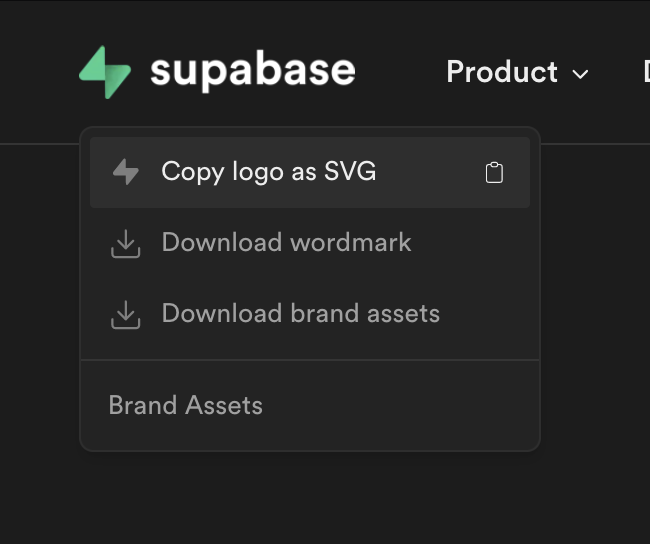Click the download icon beside Download wordmark
Screen dimensions: 650x544
[126, 244]
